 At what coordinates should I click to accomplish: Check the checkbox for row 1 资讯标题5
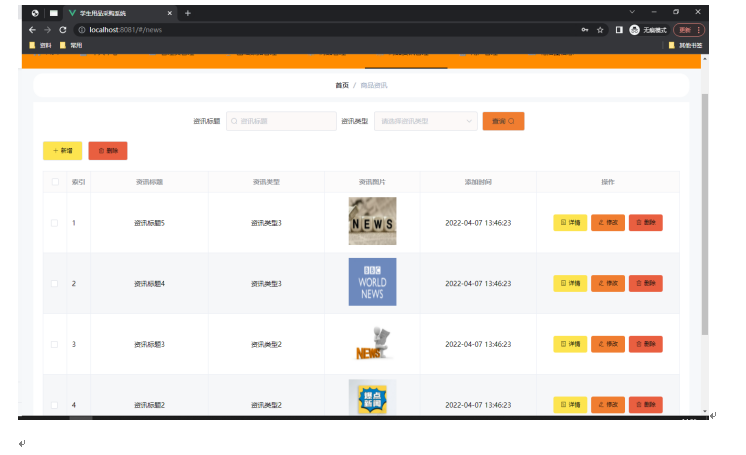coord(54,223)
